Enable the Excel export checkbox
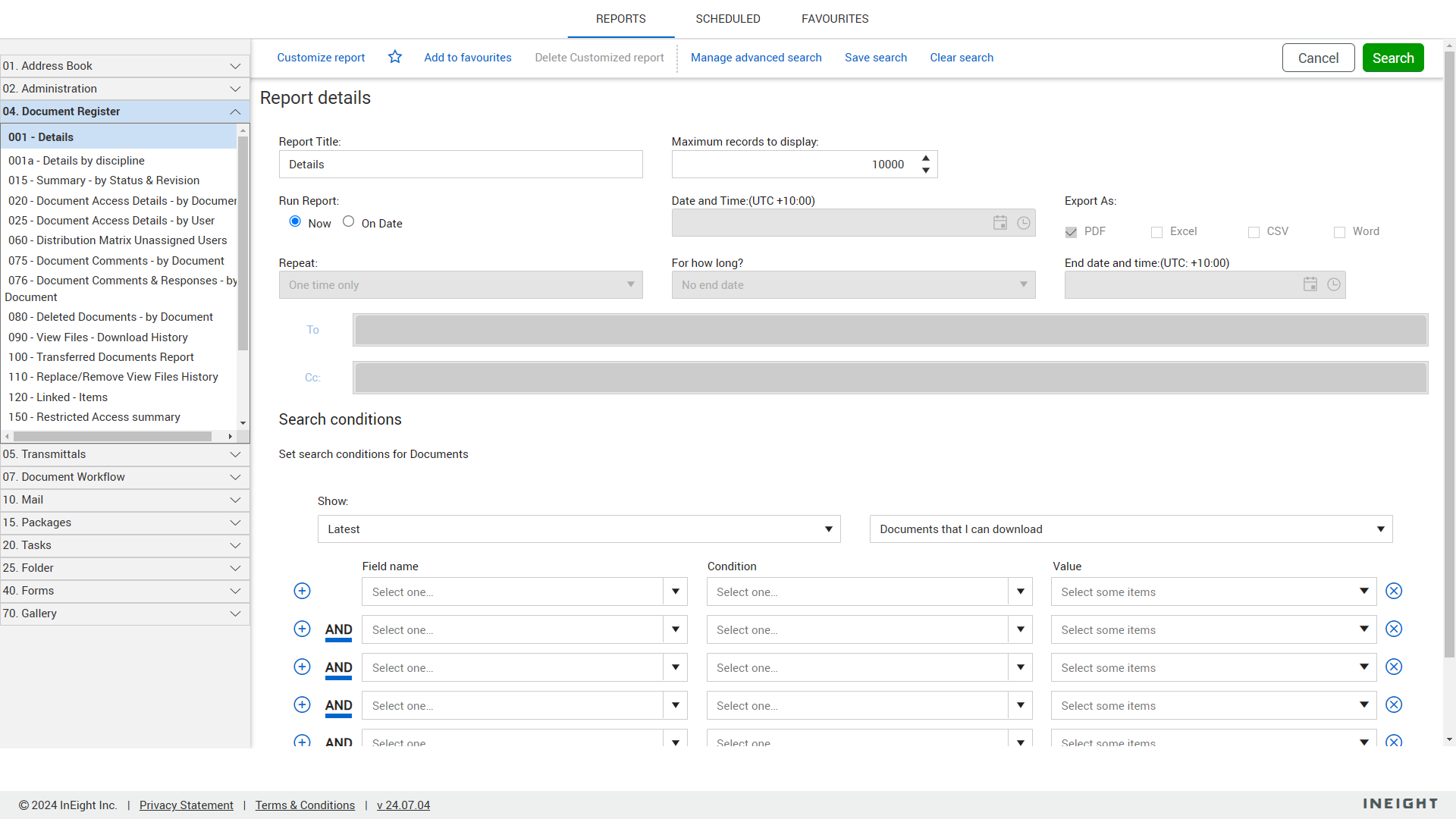This screenshot has height=819, width=1456. point(1156,232)
